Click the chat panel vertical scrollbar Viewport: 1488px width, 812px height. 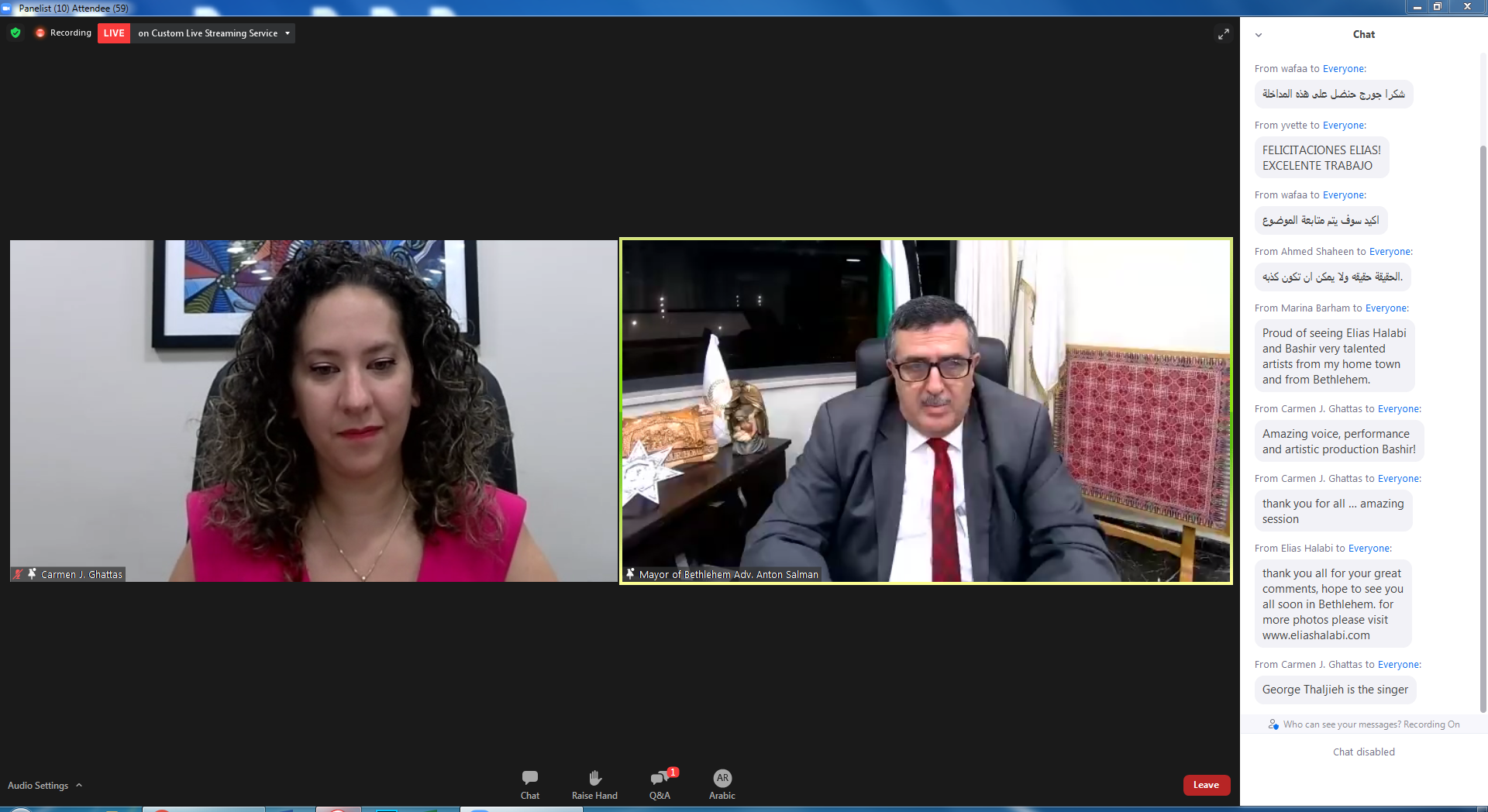[x=1483, y=426]
